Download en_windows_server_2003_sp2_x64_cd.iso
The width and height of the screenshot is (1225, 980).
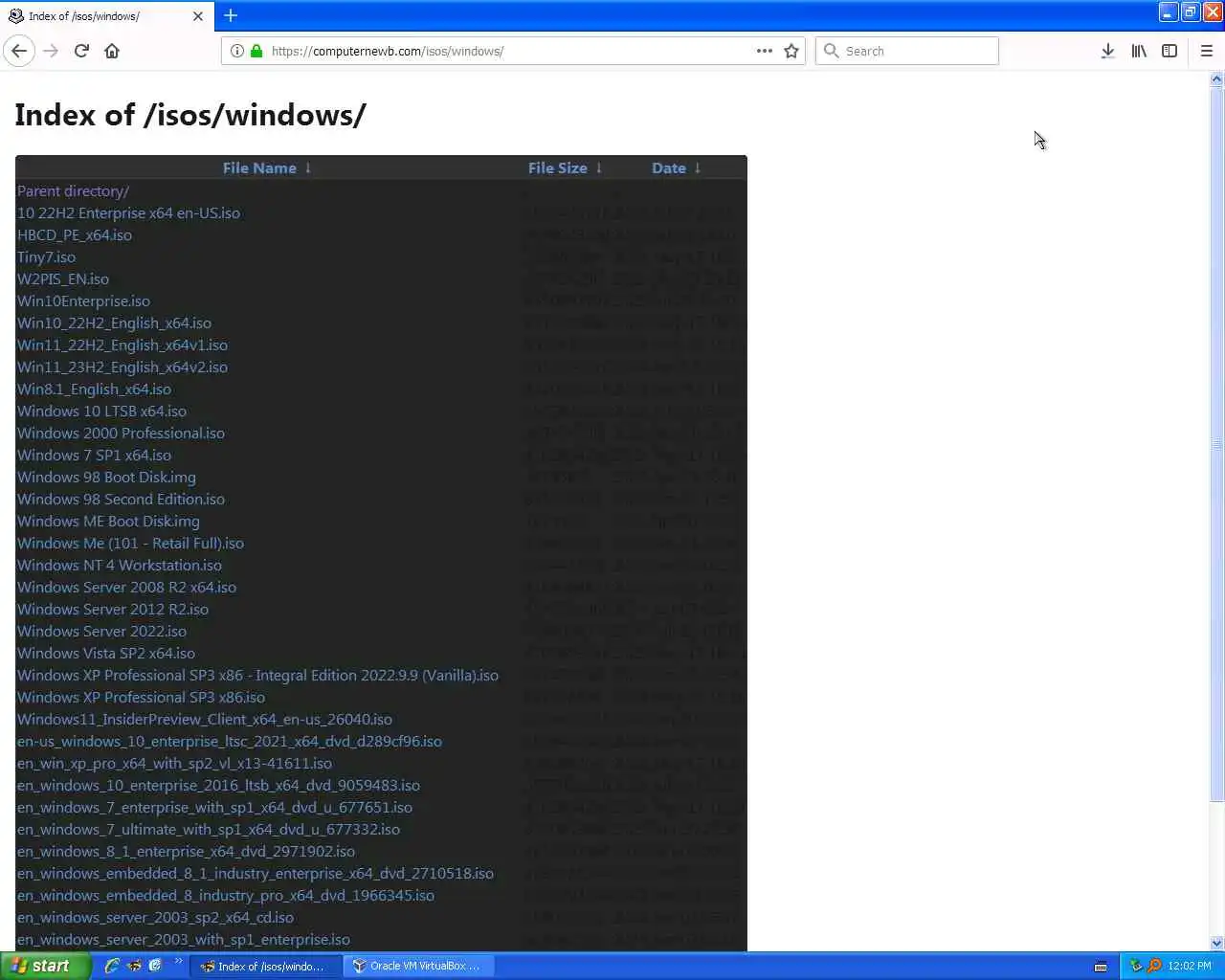coord(155,917)
